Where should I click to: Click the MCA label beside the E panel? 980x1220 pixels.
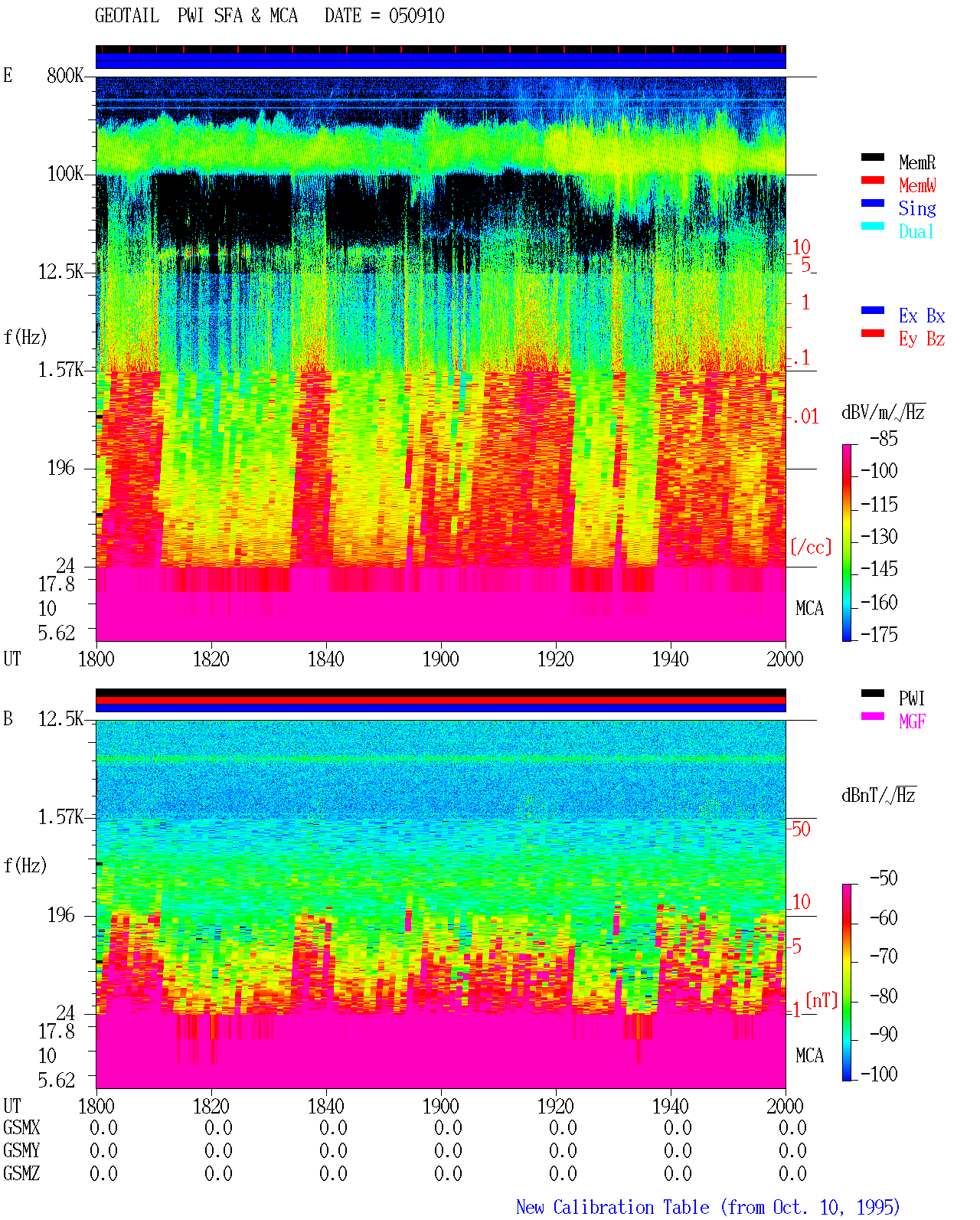click(x=809, y=608)
